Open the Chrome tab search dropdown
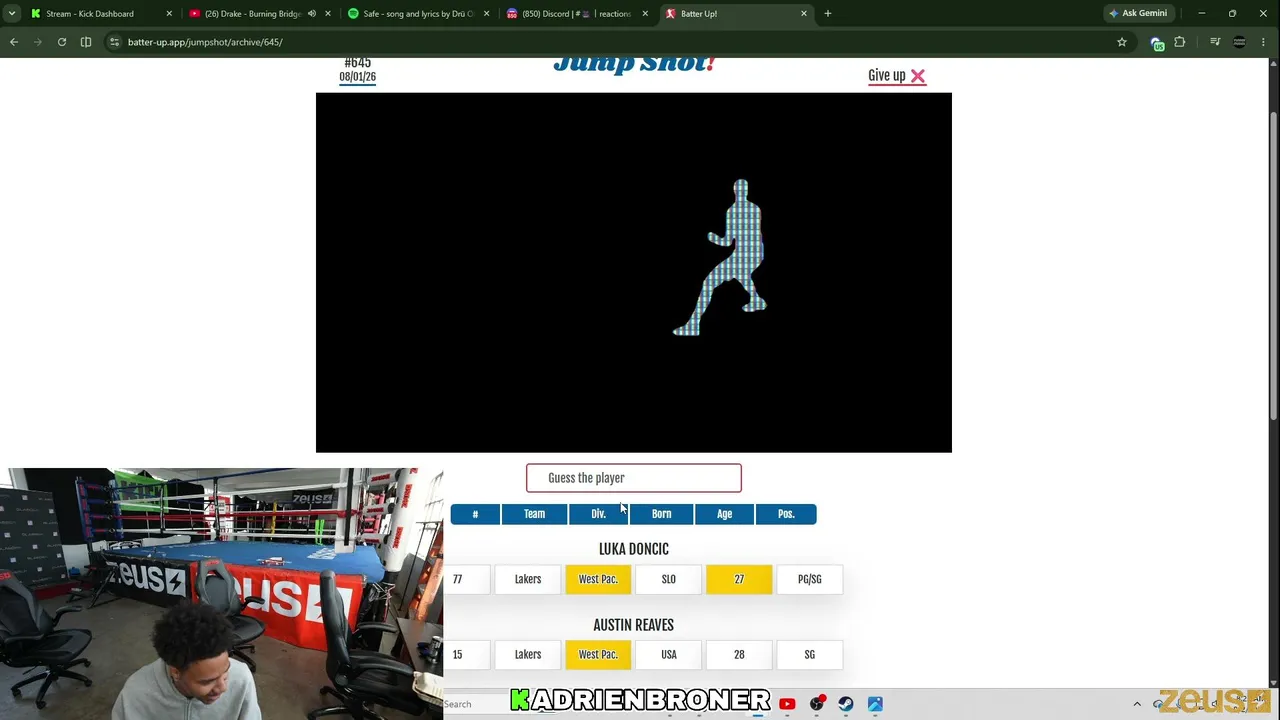This screenshot has width=1280, height=720. [12, 14]
